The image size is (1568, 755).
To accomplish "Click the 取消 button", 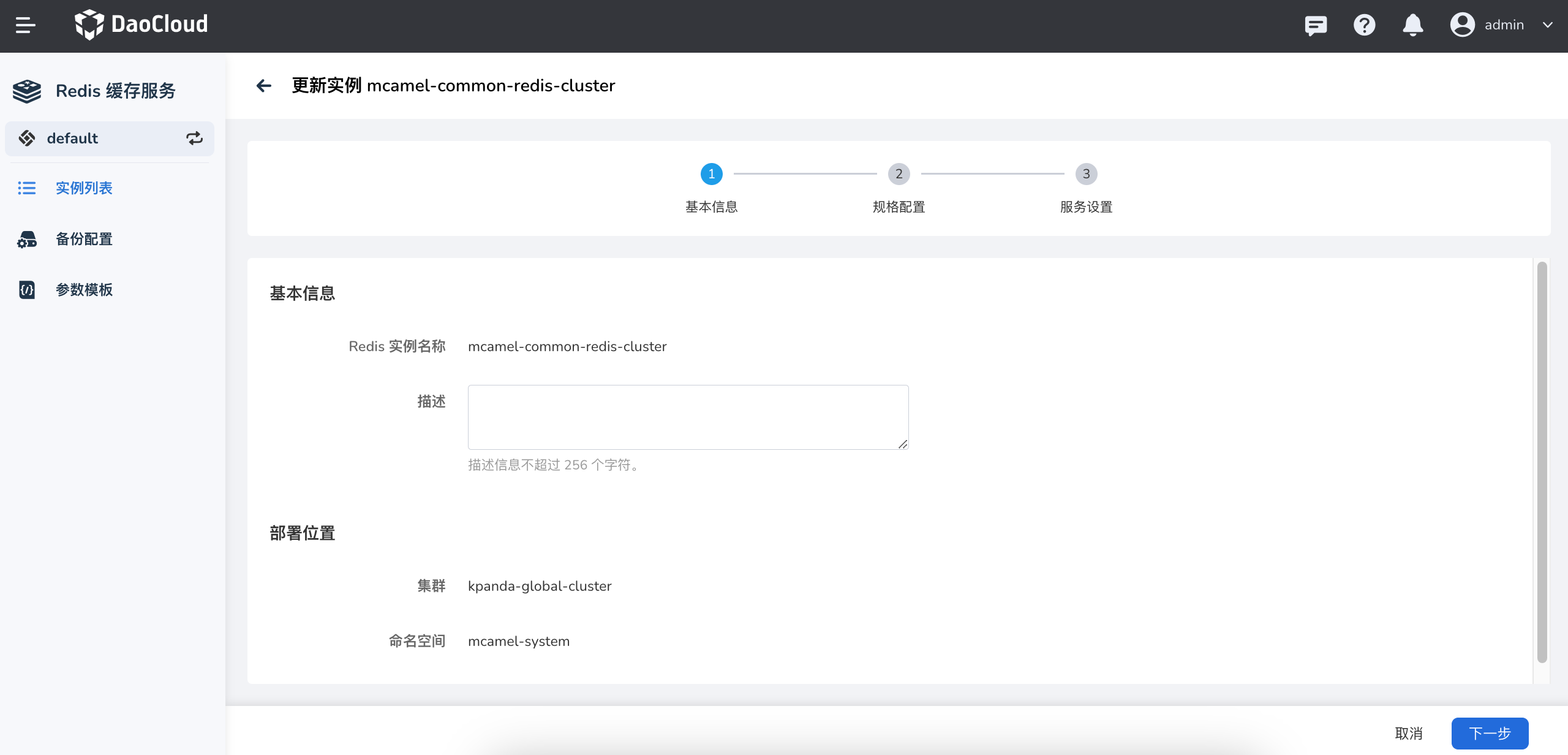I will (x=1408, y=733).
